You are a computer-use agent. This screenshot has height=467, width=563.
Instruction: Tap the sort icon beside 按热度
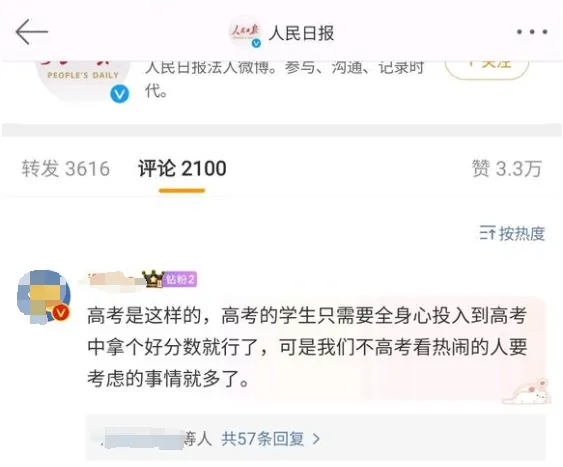488,233
